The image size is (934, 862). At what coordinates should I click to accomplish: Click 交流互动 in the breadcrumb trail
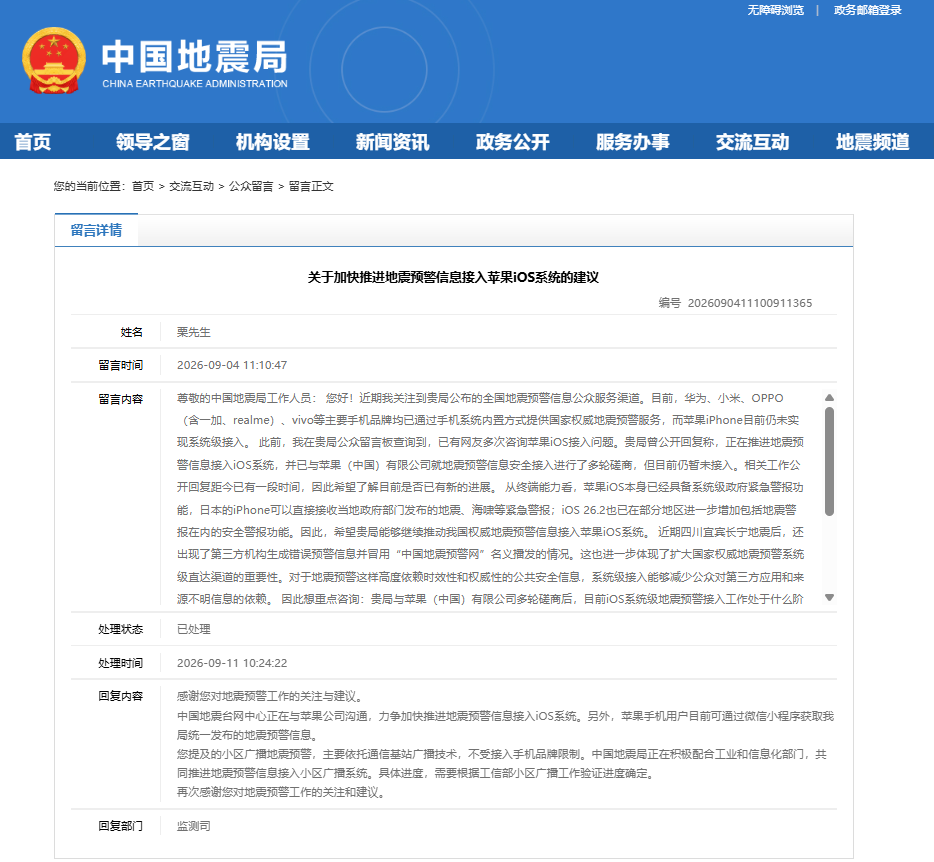point(191,186)
